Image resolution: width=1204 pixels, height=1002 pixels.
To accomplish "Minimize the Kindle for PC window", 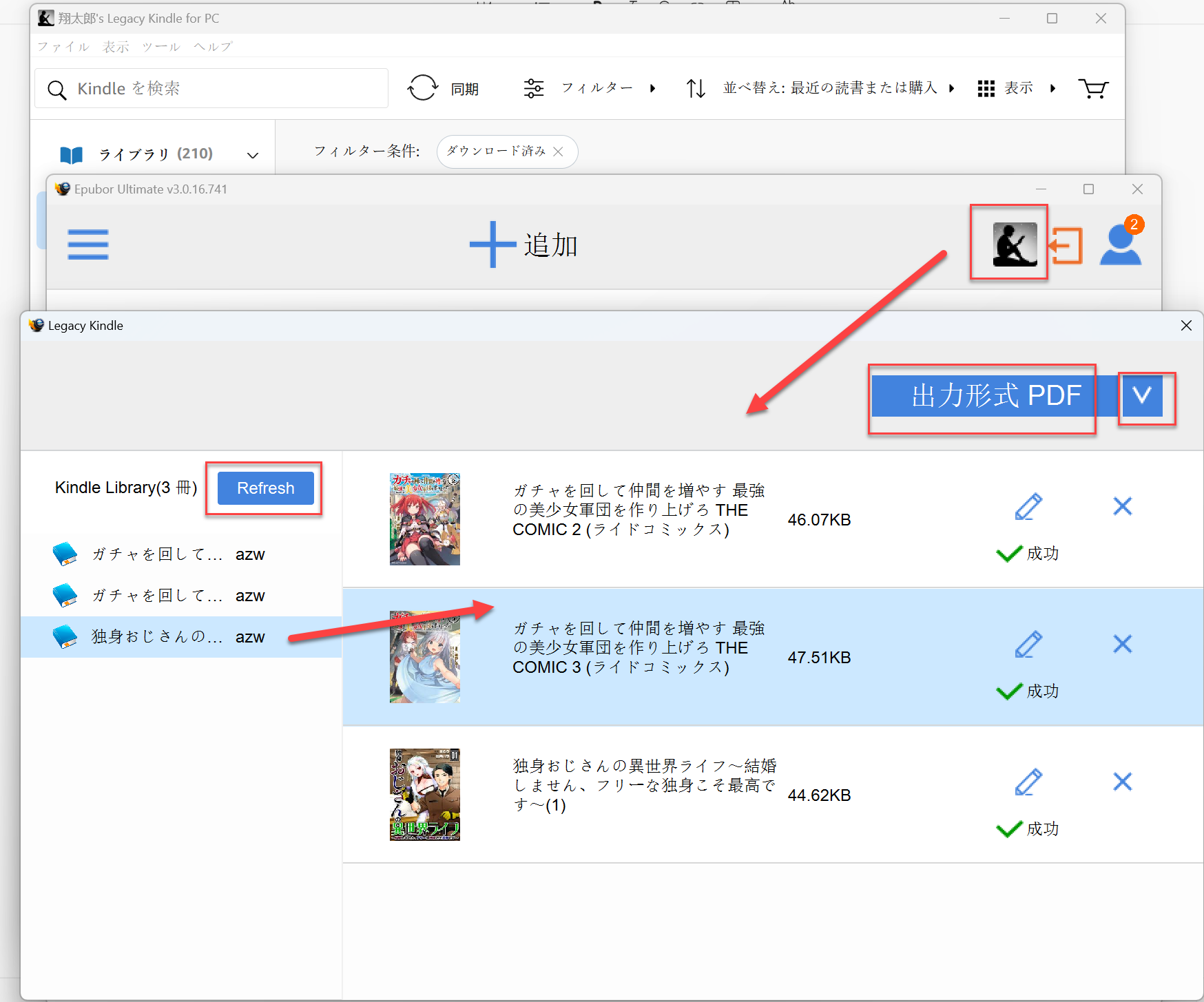I will pos(1005,19).
